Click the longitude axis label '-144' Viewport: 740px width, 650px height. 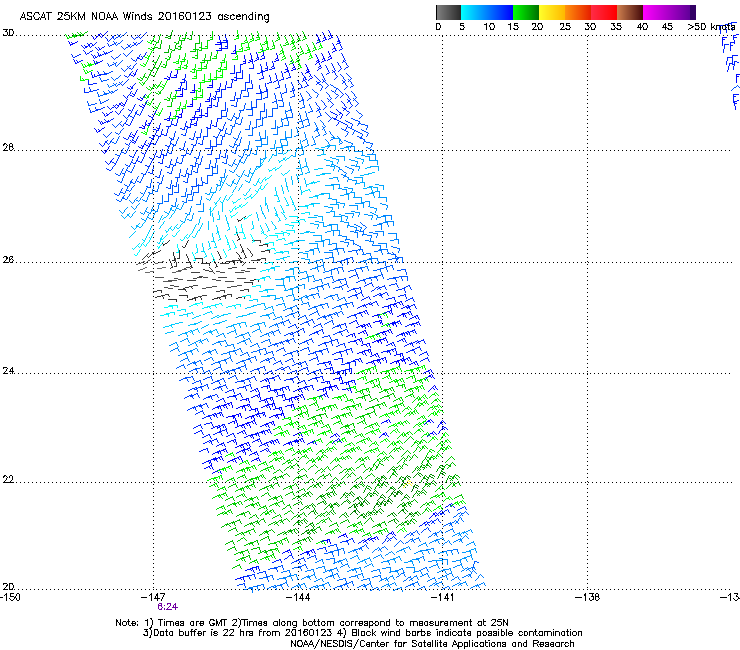click(x=298, y=597)
